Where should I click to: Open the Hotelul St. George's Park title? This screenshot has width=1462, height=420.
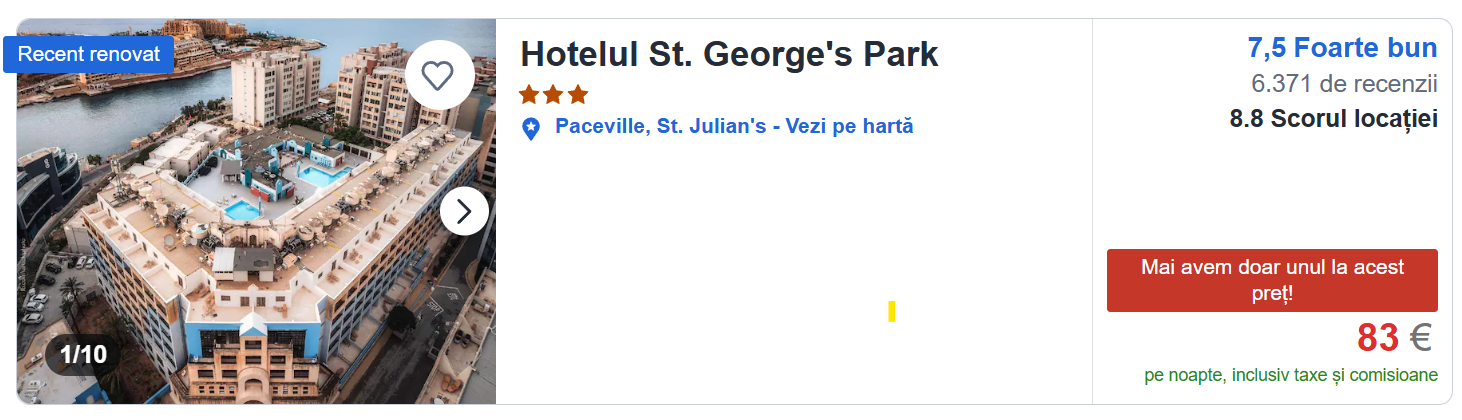pyautogui.click(x=729, y=54)
